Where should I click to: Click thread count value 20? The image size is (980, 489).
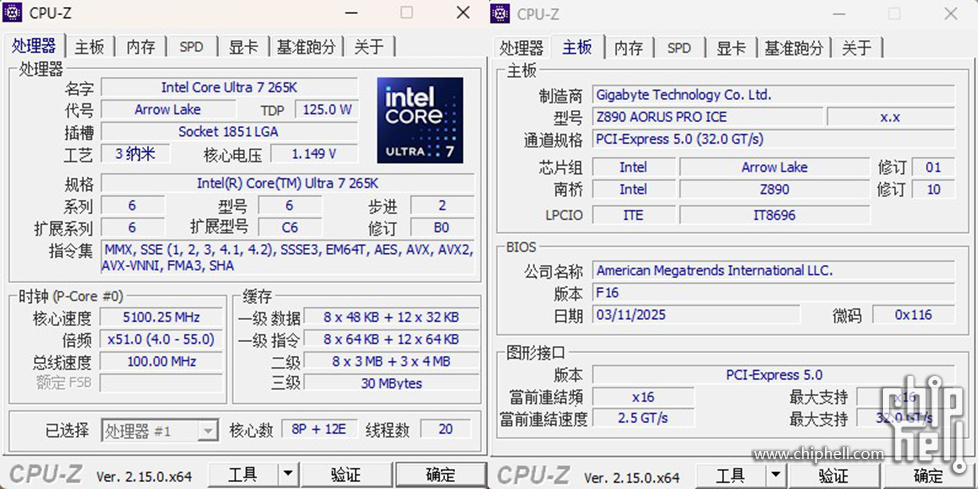446,430
